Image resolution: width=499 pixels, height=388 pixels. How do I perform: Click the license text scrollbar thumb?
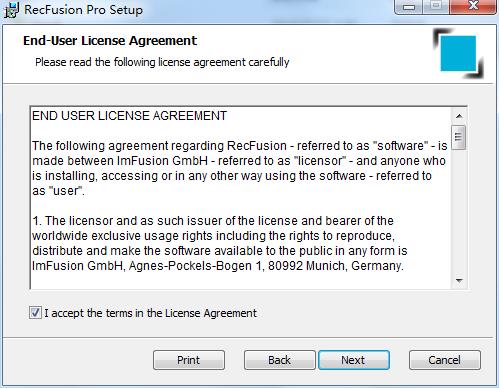(459, 137)
